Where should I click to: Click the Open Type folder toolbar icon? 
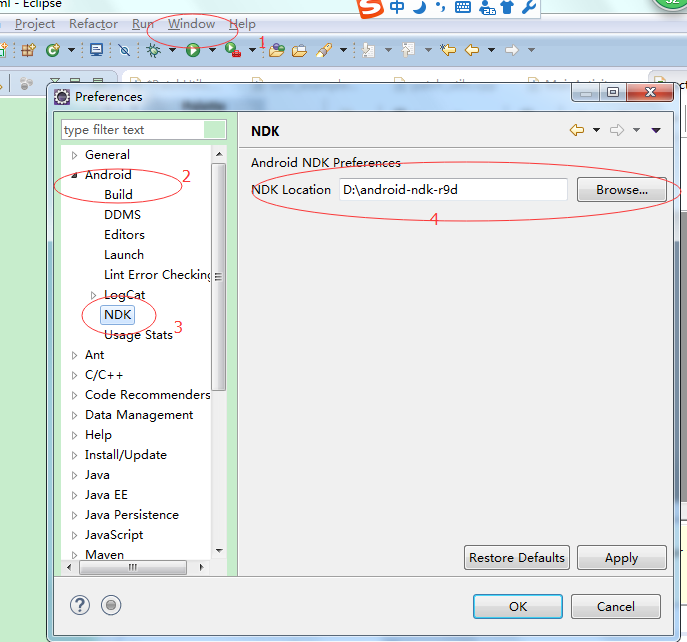click(277, 50)
